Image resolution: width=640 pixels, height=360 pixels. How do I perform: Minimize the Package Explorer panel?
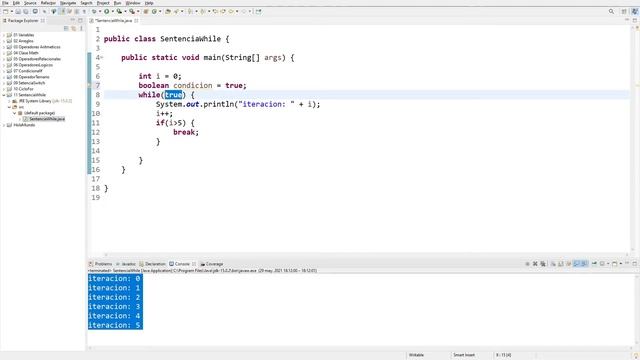(73, 20)
